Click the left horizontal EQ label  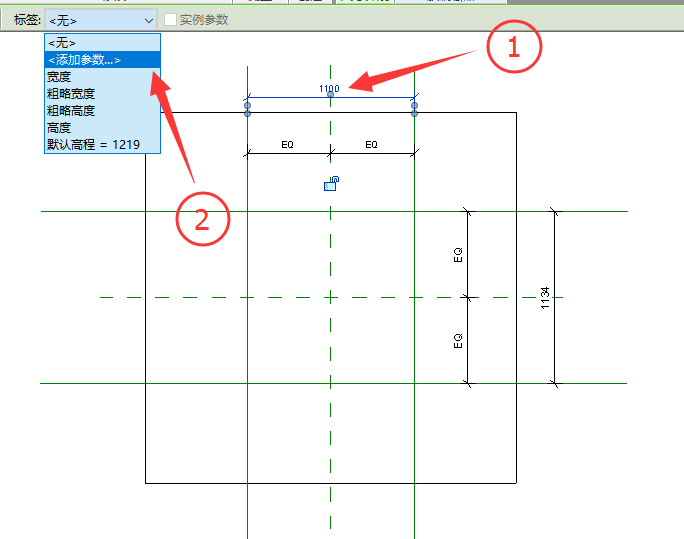coord(287,144)
